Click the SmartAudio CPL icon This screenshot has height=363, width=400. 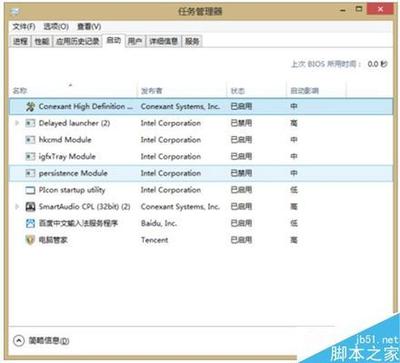pyautogui.click(x=30, y=207)
